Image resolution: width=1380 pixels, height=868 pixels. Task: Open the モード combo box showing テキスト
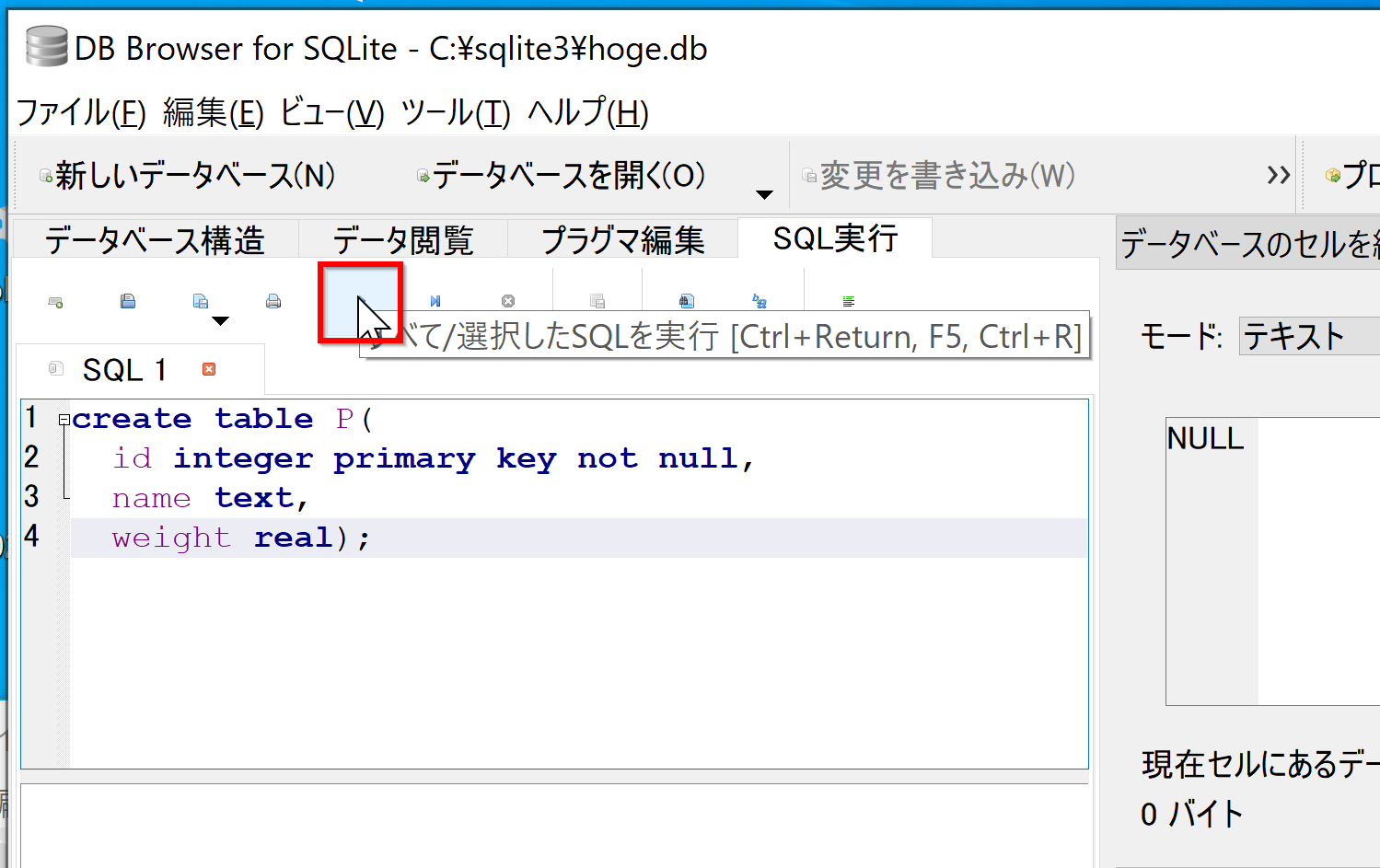pyautogui.click(x=1309, y=336)
